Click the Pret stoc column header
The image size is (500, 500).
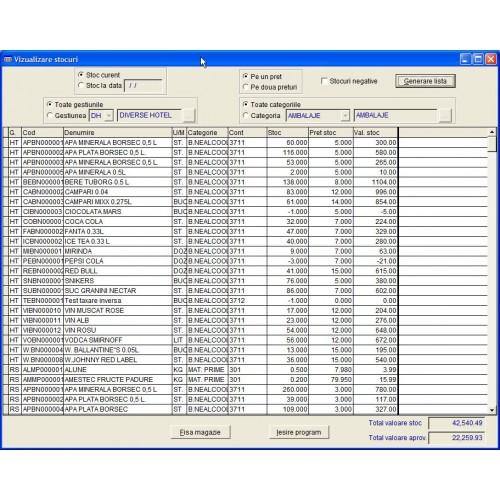click(x=331, y=132)
